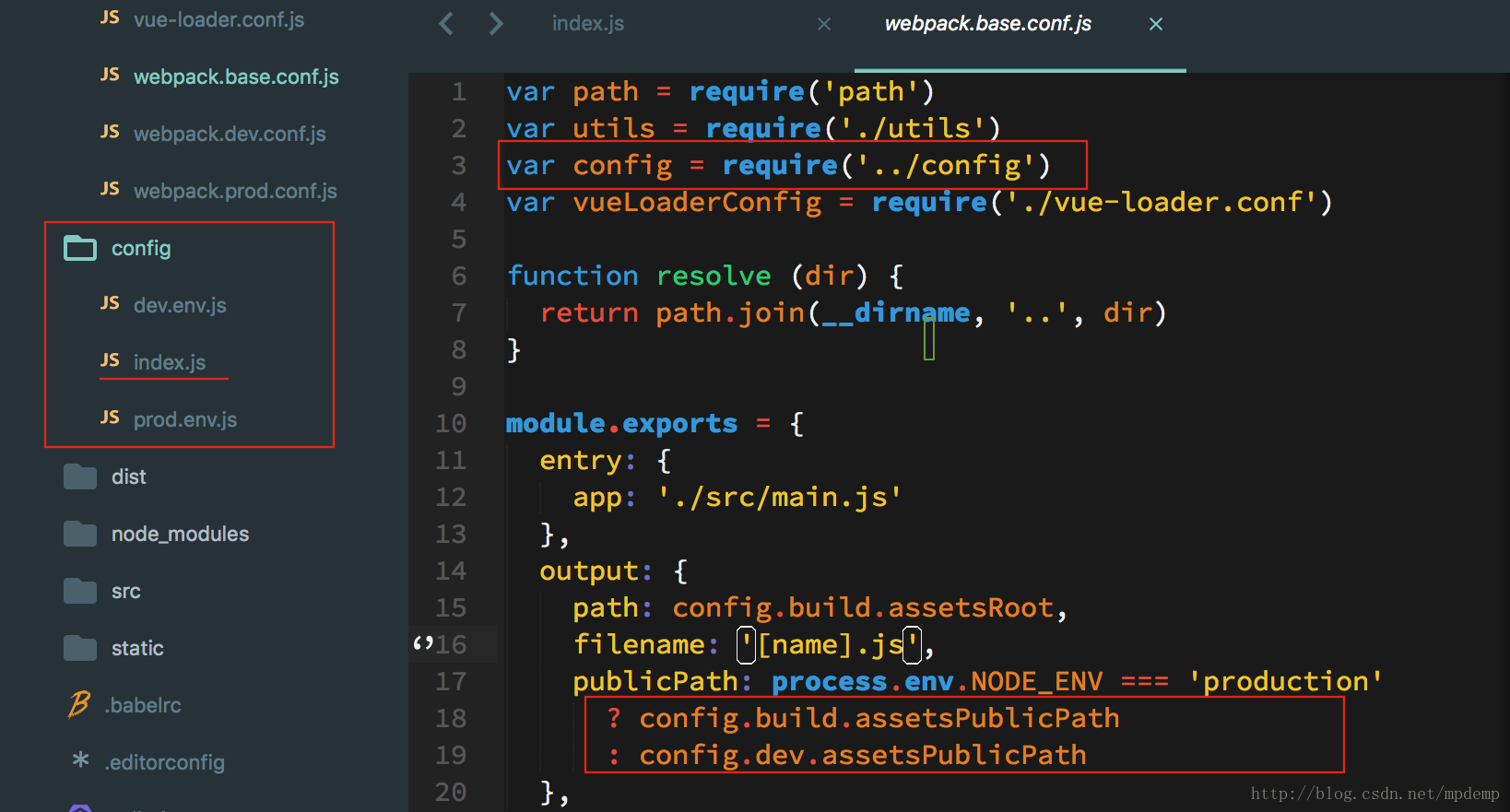Click the quote marker on line 16 gutter
The image size is (1510, 812).
[423, 642]
